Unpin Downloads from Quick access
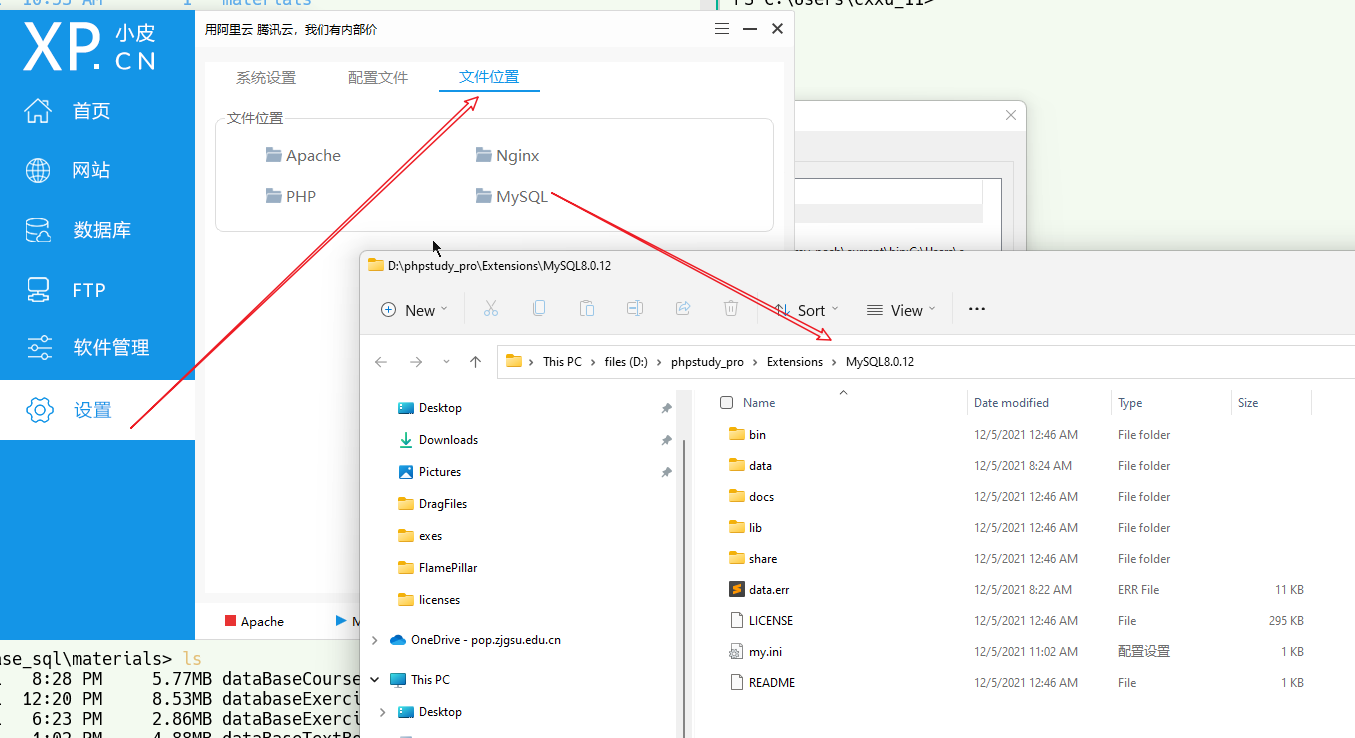The image size is (1355, 738). click(666, 439)
